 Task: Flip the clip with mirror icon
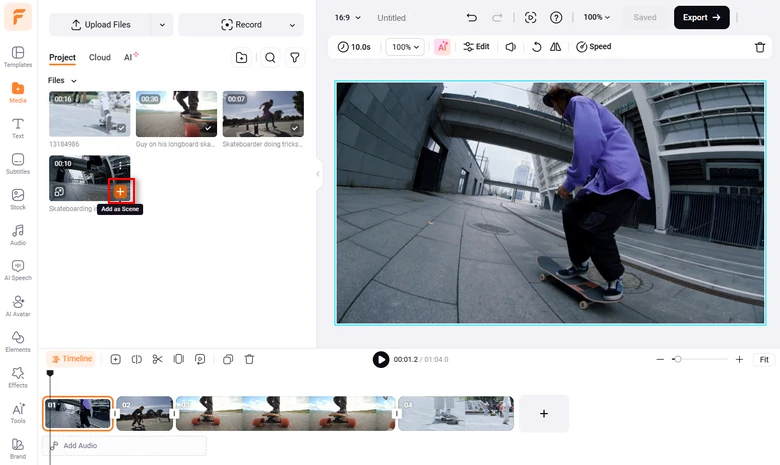[x=556, y=47]
